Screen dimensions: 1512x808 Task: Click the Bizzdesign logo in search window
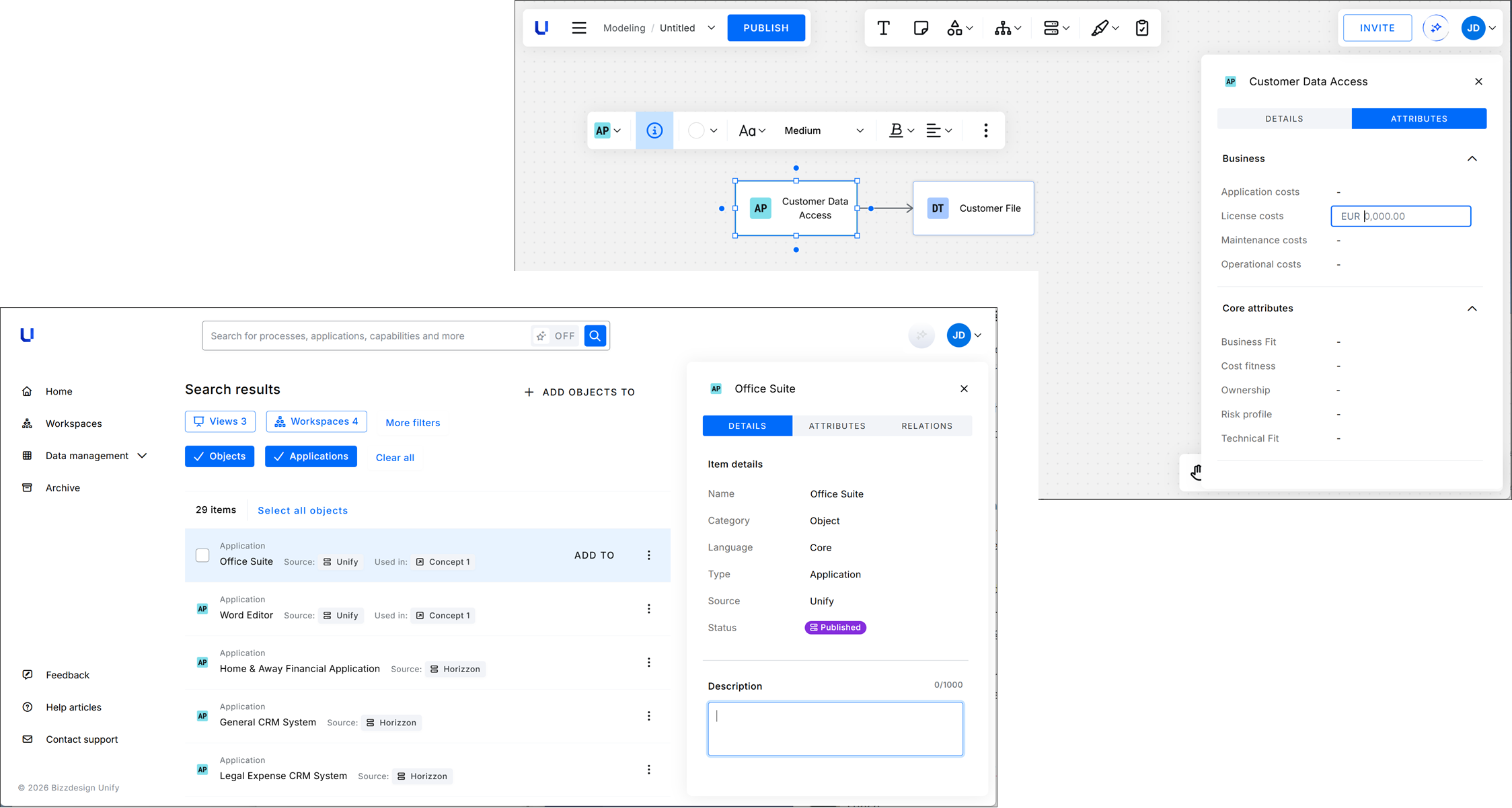(x=27, y=335)
